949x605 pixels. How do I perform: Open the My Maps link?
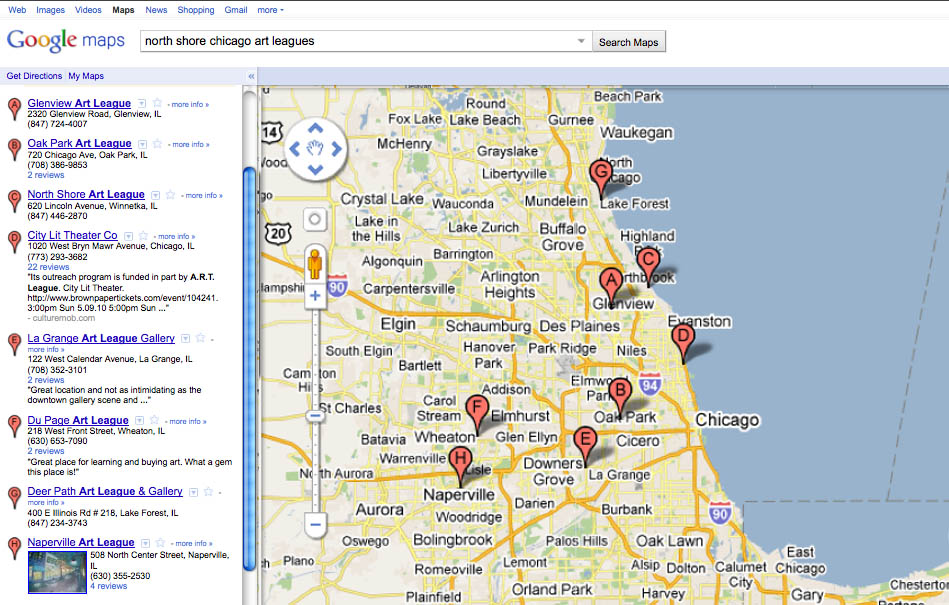point(86,76)
